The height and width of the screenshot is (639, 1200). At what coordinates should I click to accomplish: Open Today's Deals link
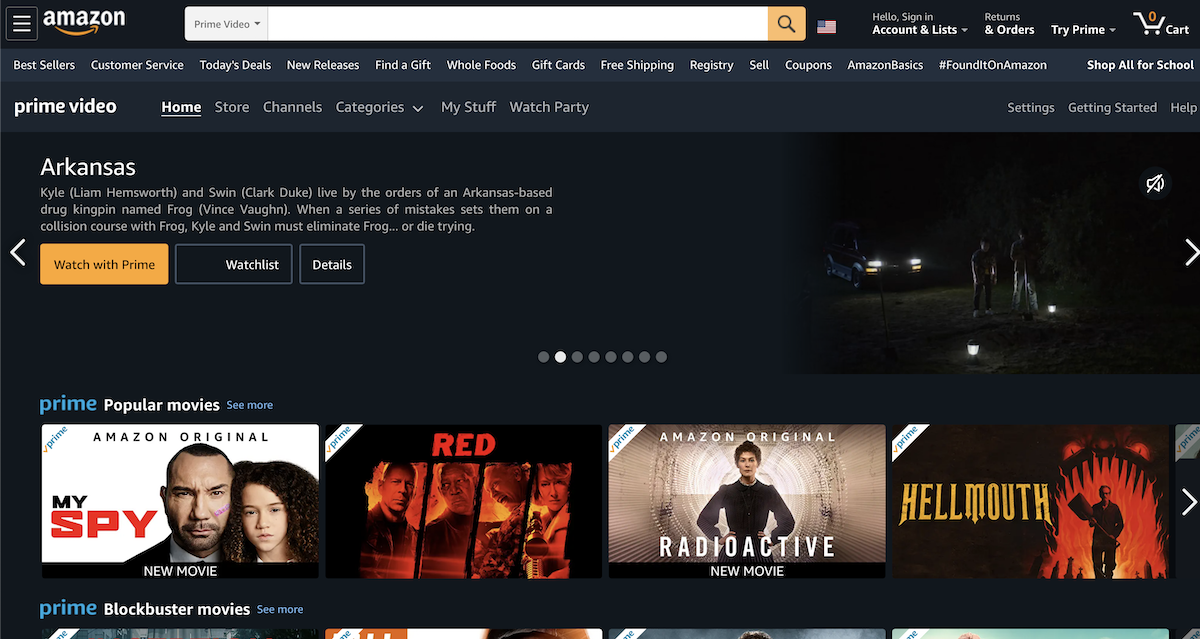pos(235,65)
